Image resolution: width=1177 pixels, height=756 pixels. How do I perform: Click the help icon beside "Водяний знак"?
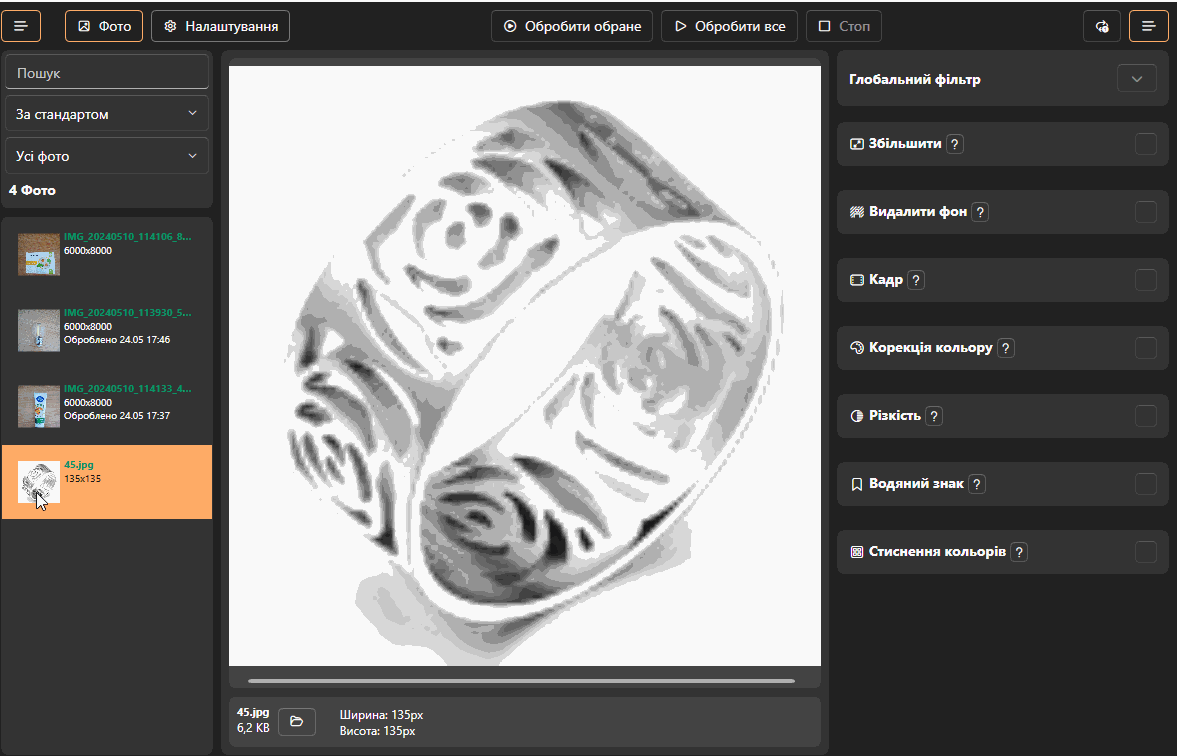tap(975, 483)
